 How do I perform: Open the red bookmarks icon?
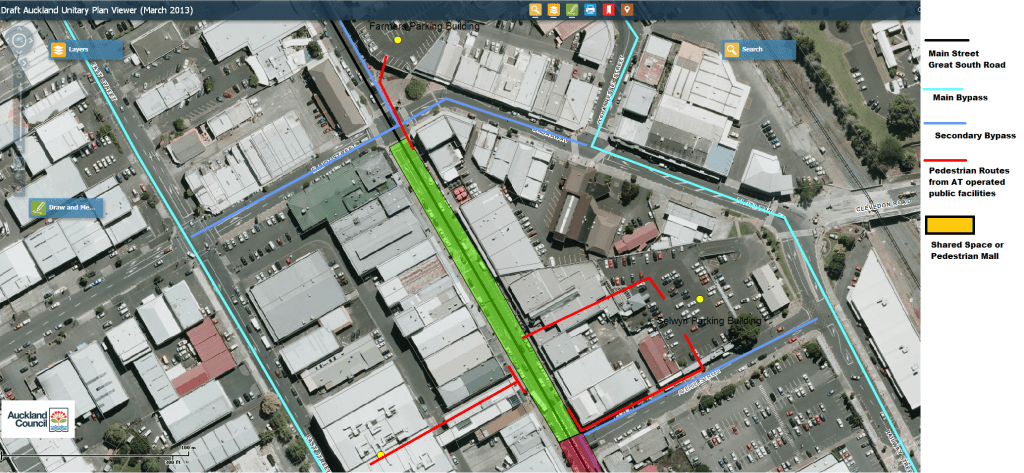tap(609, 9)
